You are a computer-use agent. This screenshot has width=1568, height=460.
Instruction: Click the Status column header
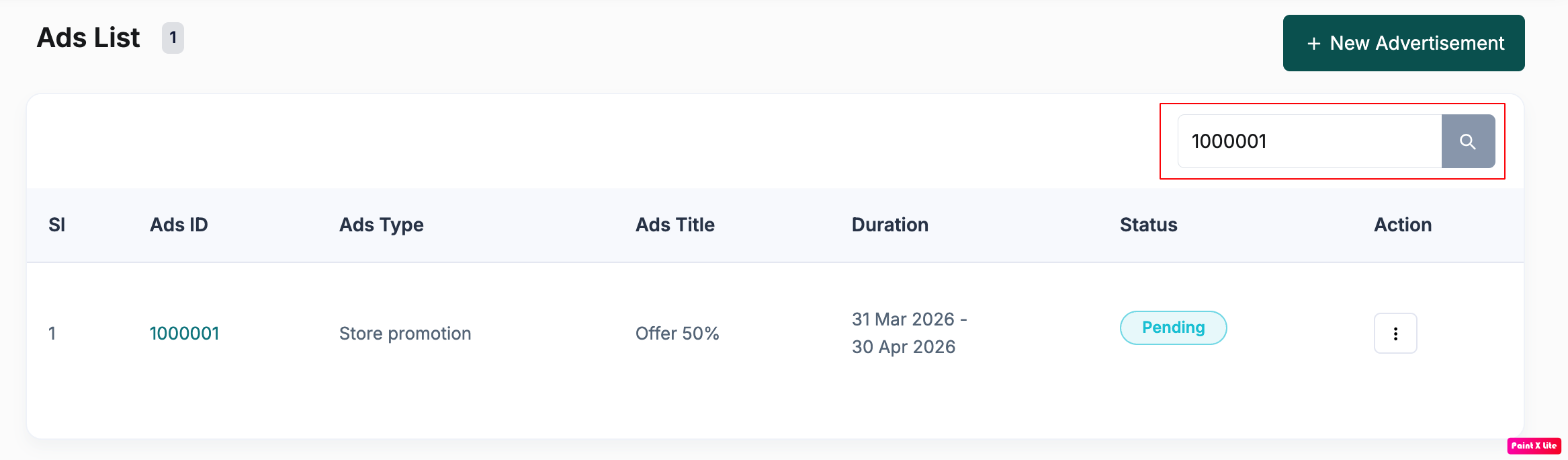click(1148, 225)
